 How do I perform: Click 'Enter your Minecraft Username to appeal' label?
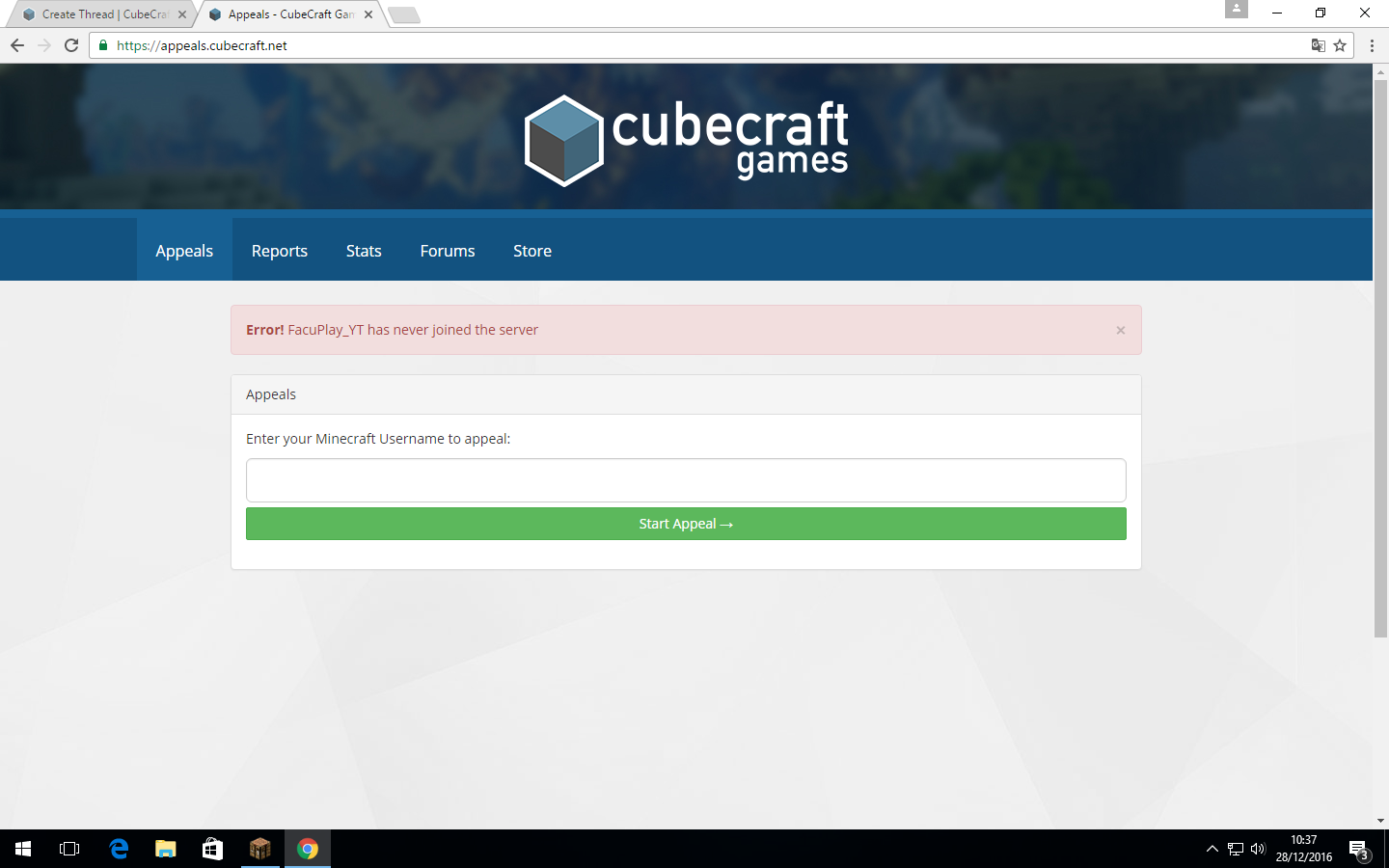[x=378, y=439]
